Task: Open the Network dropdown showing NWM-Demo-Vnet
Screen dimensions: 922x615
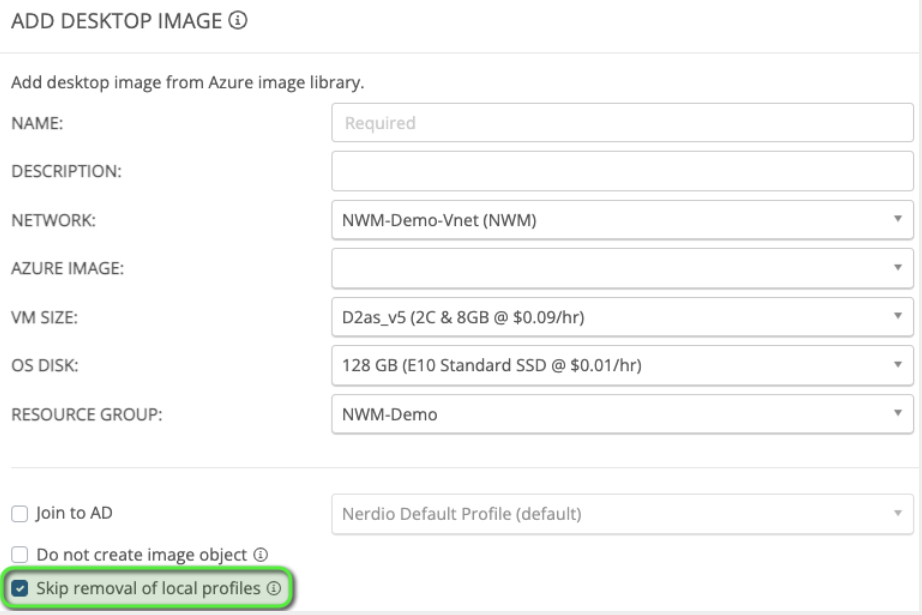Action: [x=622, y=220]
